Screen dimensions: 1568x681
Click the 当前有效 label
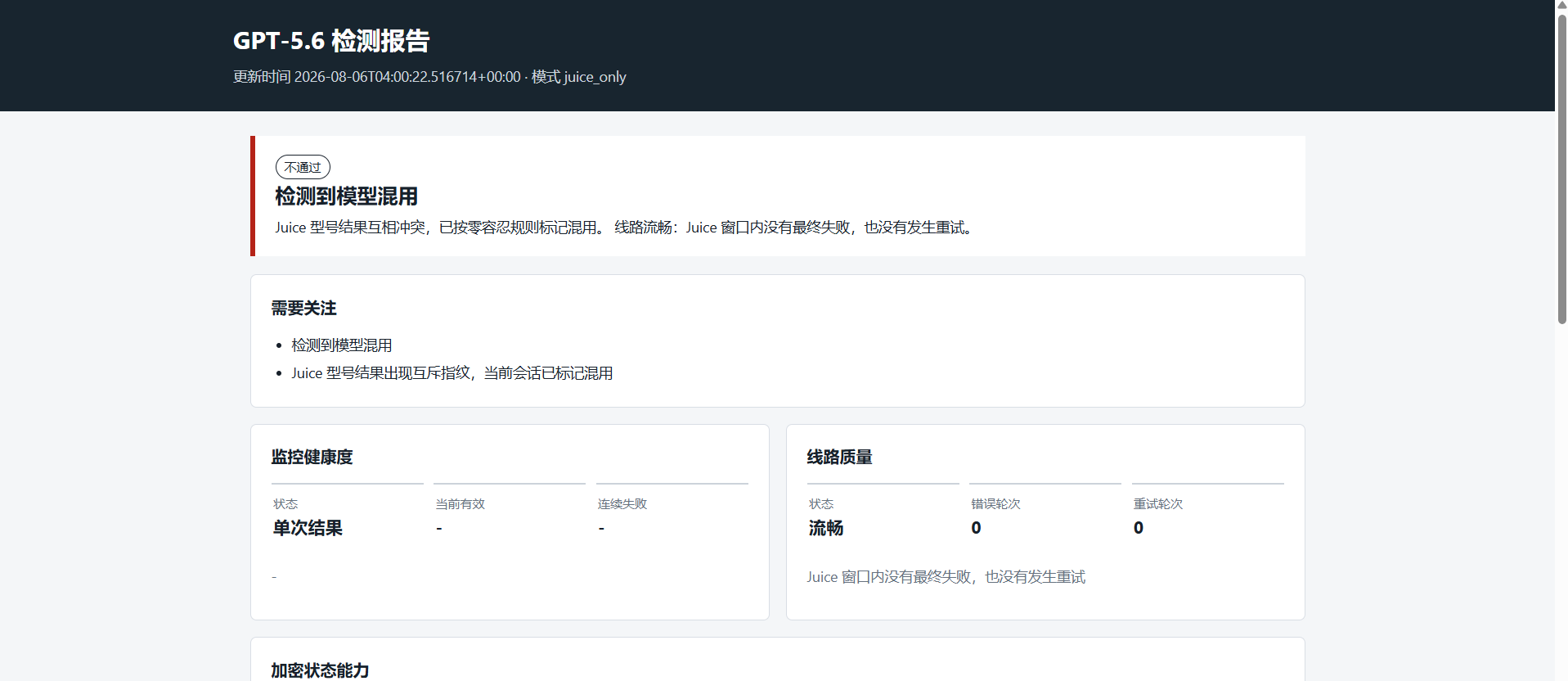tap(461, 504)
